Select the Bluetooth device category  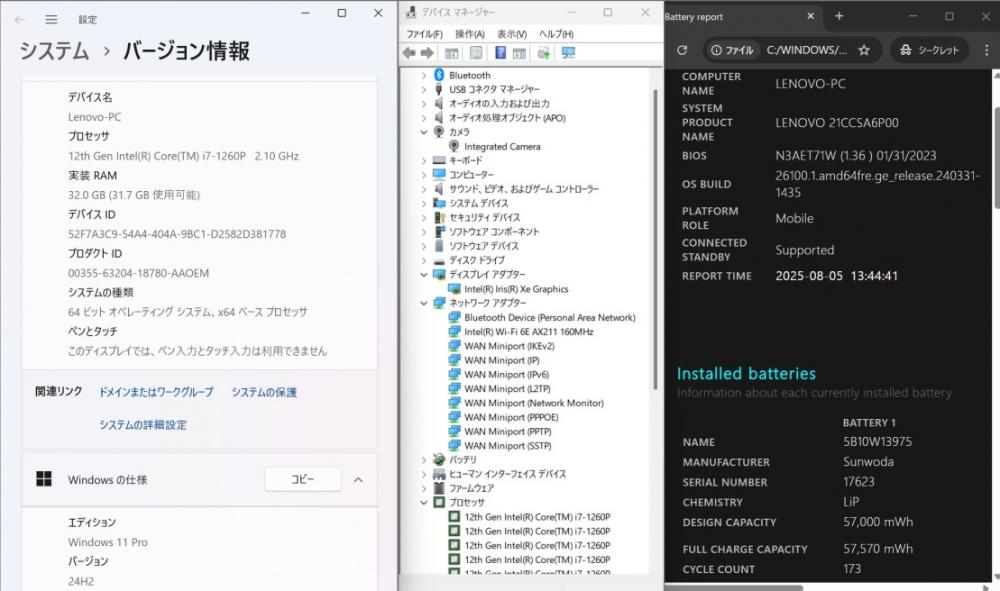(x=469, y=75)
